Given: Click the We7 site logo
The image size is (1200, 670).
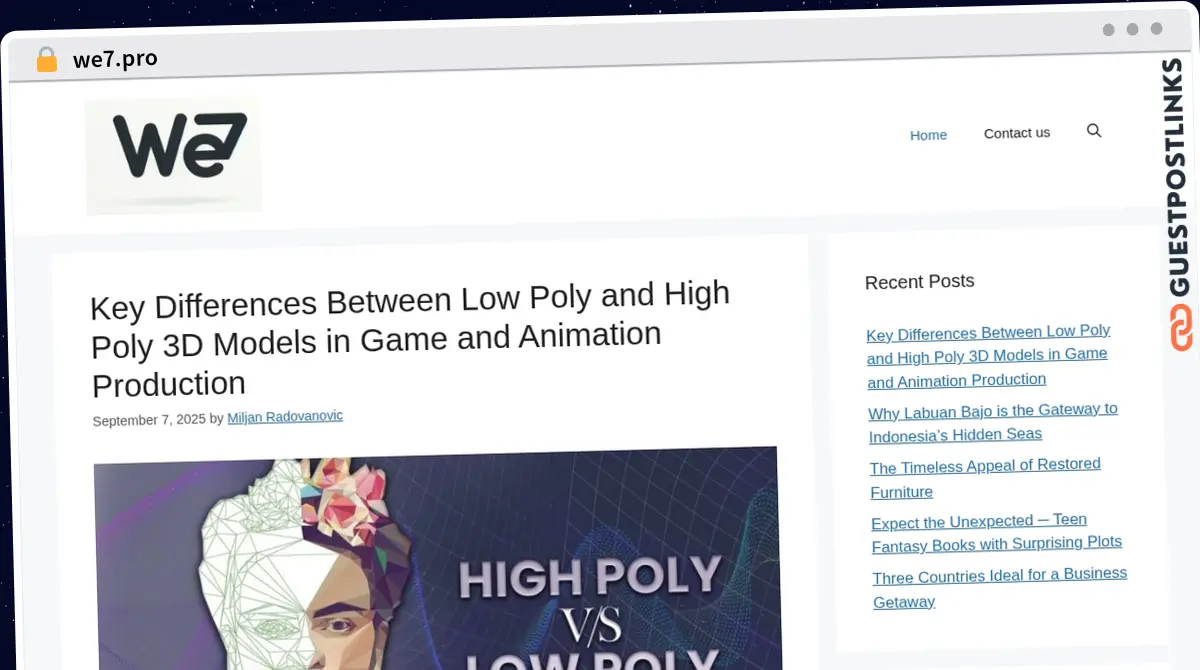Looking at the screenshot, I should pos(173,155).
